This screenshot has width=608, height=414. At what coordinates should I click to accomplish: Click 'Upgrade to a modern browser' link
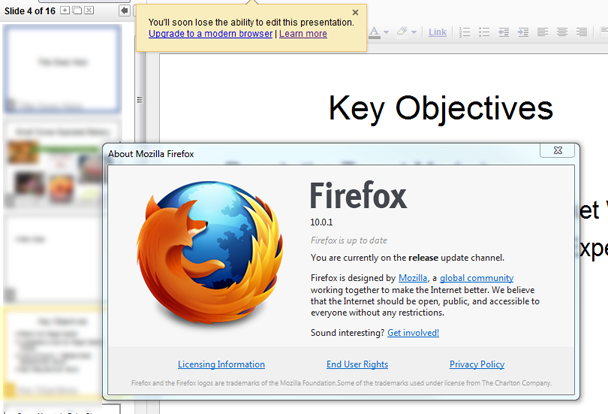(x=210, y=34)
